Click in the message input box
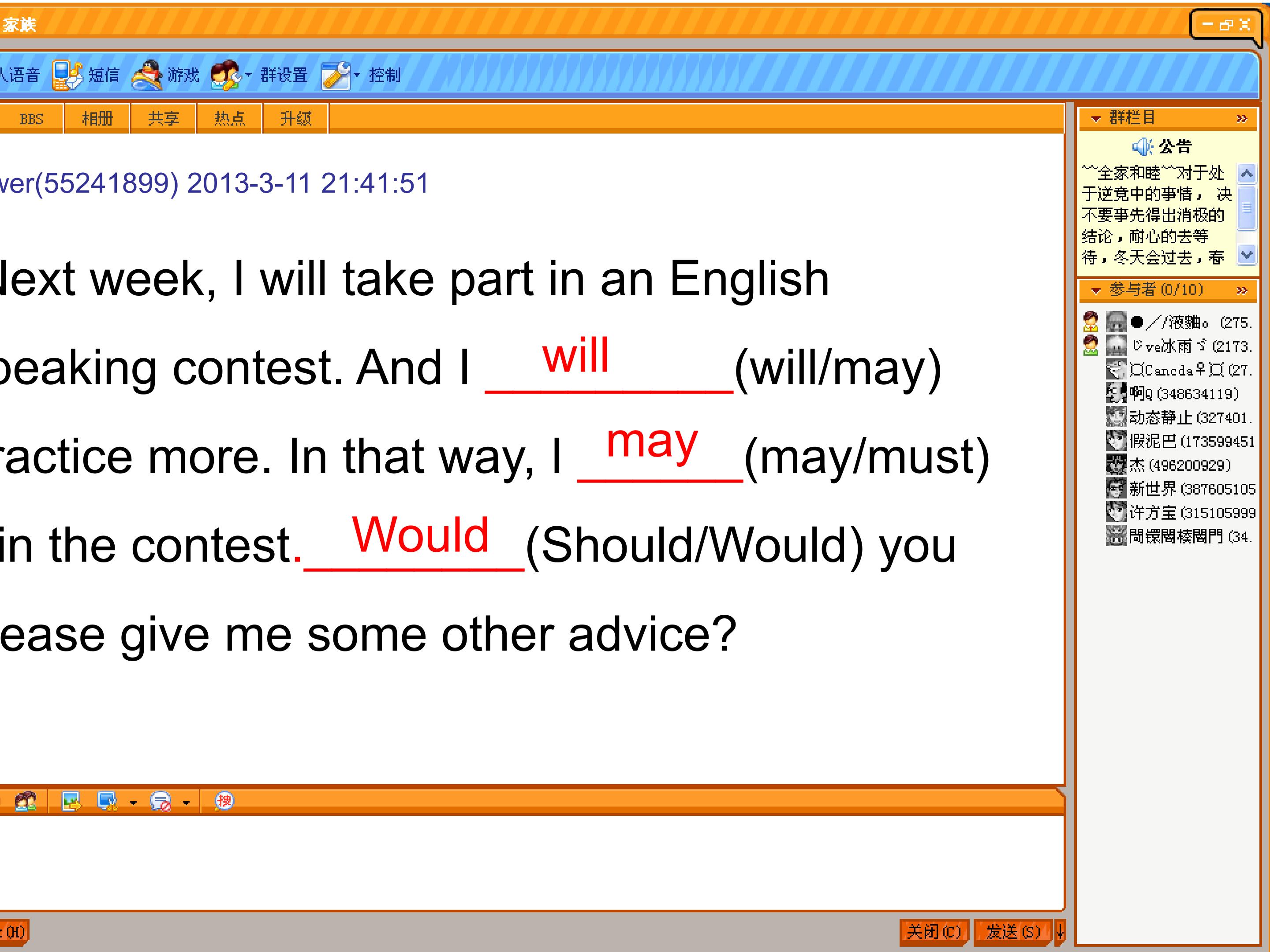This screenshot has height=952, width=1270. [531, 862]
